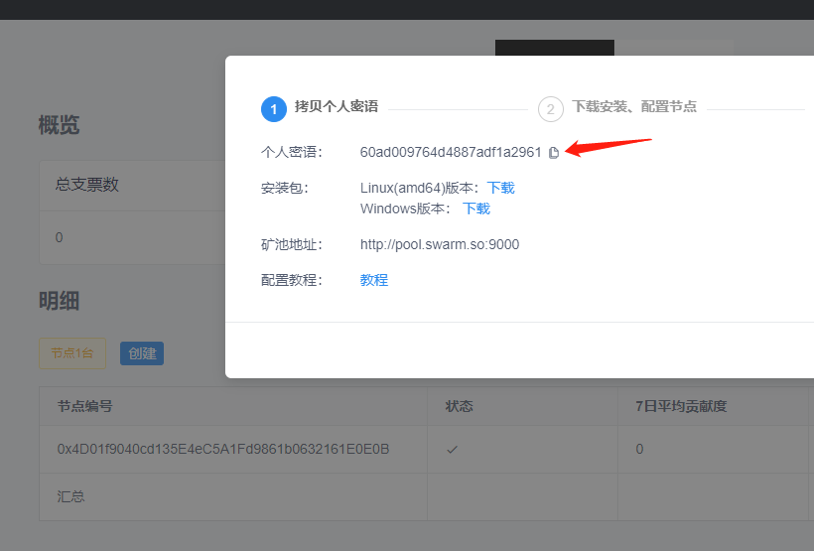Click node ID 0x4D01f9040cd135E4eC5A1Fd9861b0632161E0E0B

pos(223,449)
